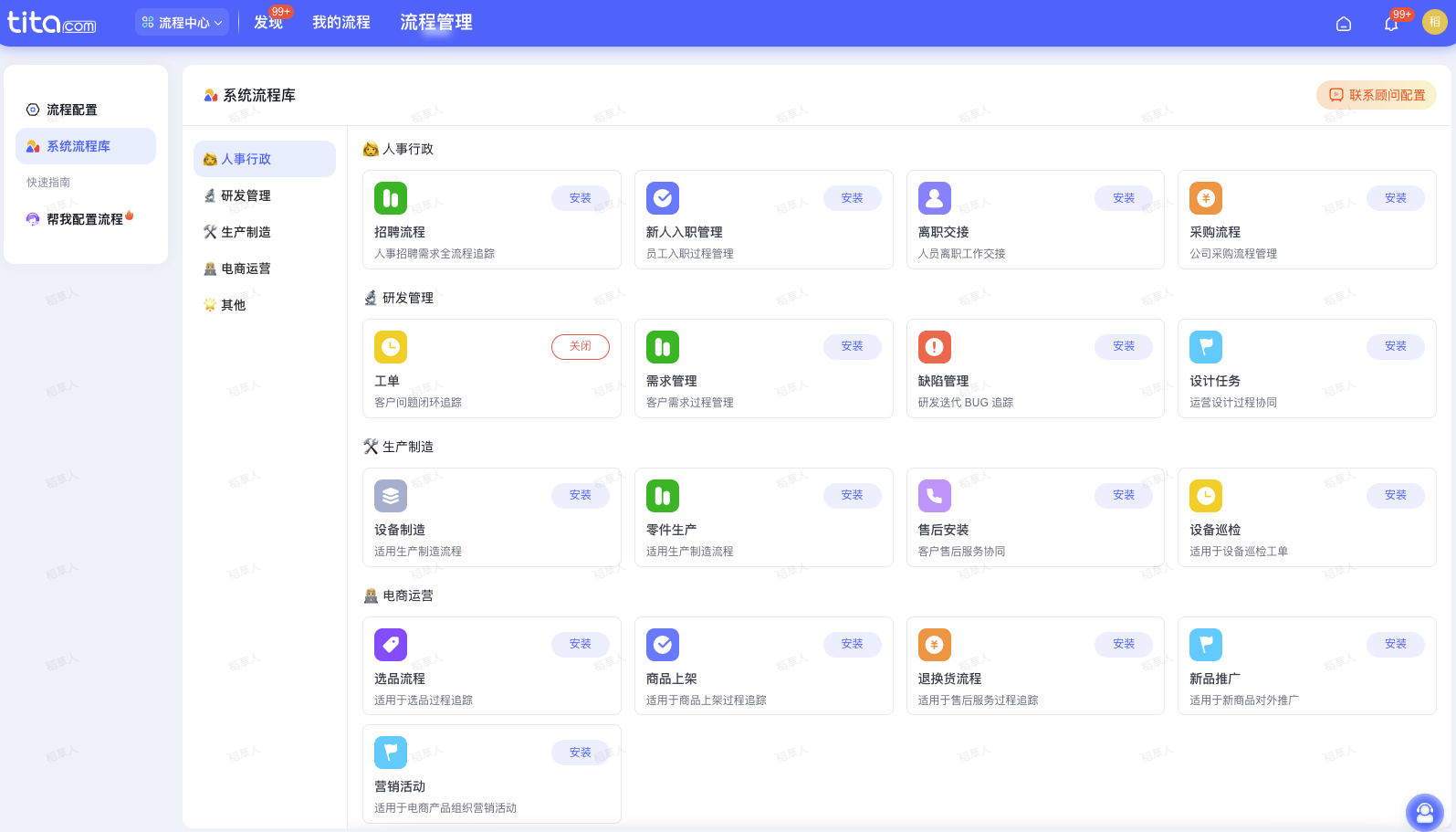Click the user avatar
This screenshot has width=1456, height=832.
point(1435,23)
